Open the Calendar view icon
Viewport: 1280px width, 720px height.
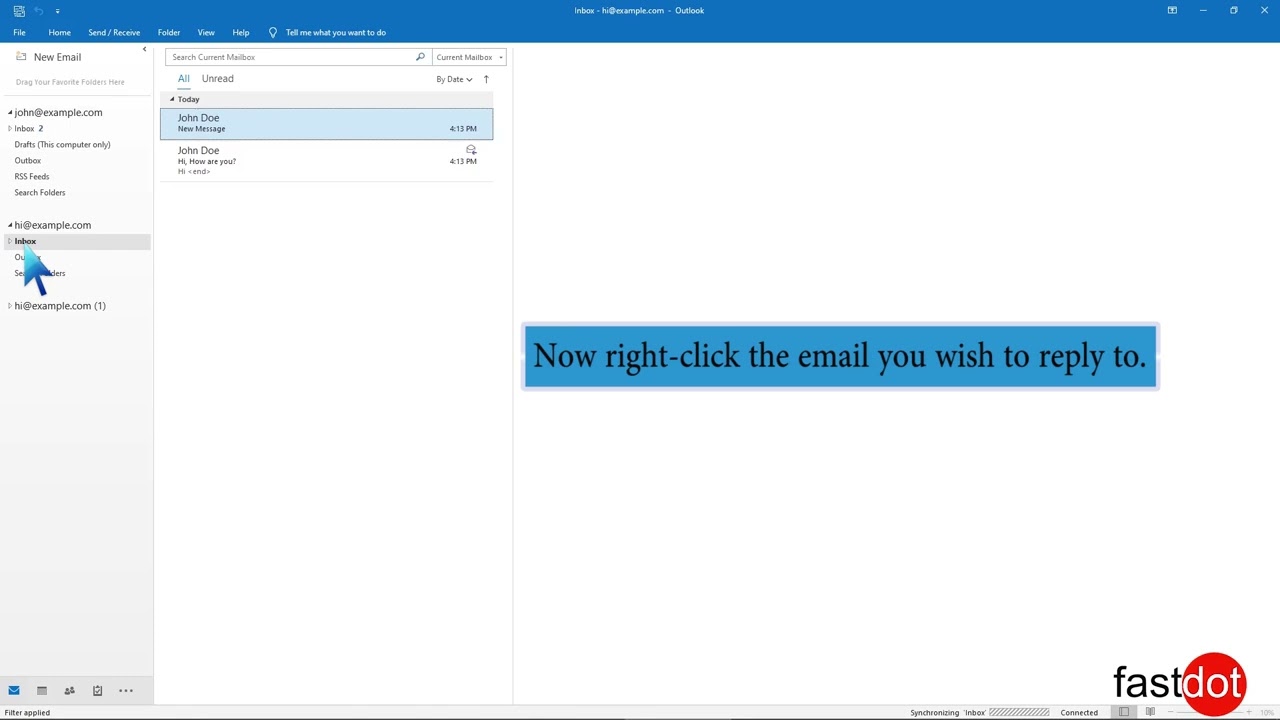point(41,690)
